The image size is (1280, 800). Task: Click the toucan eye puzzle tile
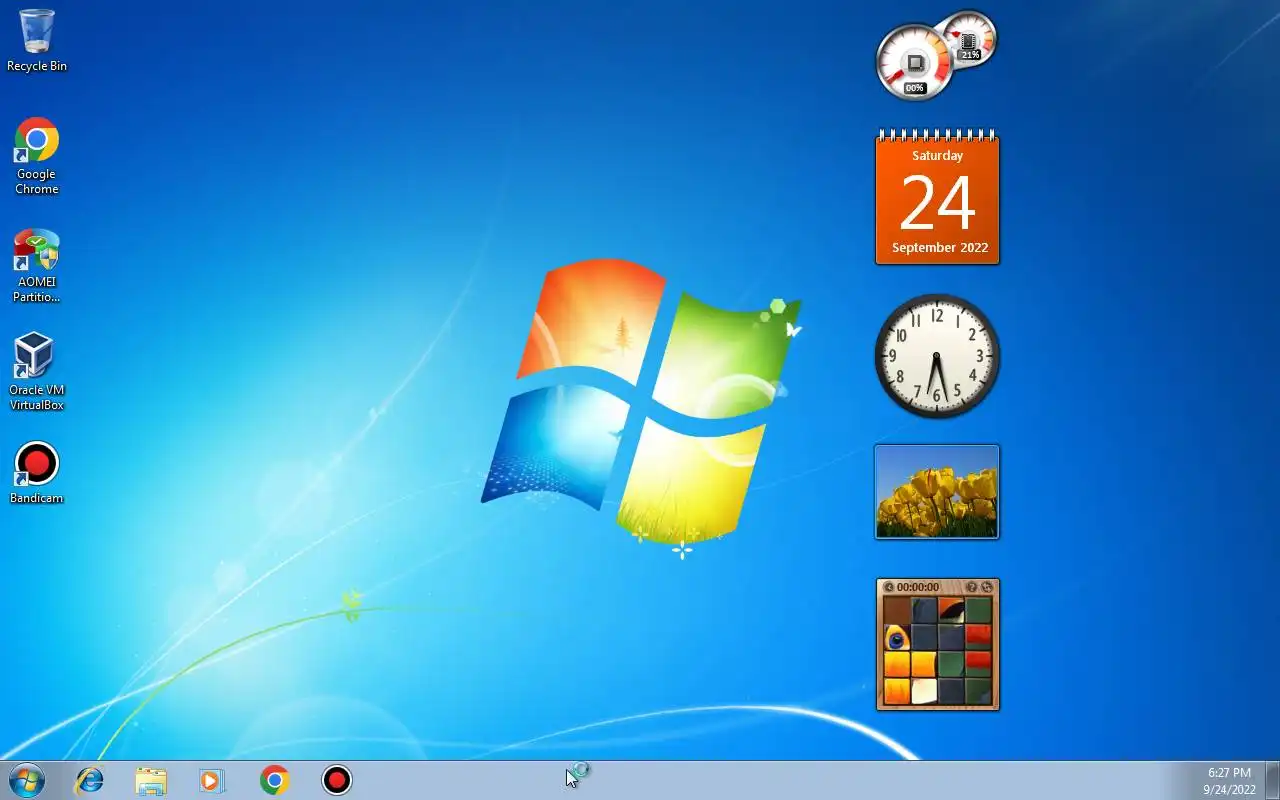coord(897,637)
